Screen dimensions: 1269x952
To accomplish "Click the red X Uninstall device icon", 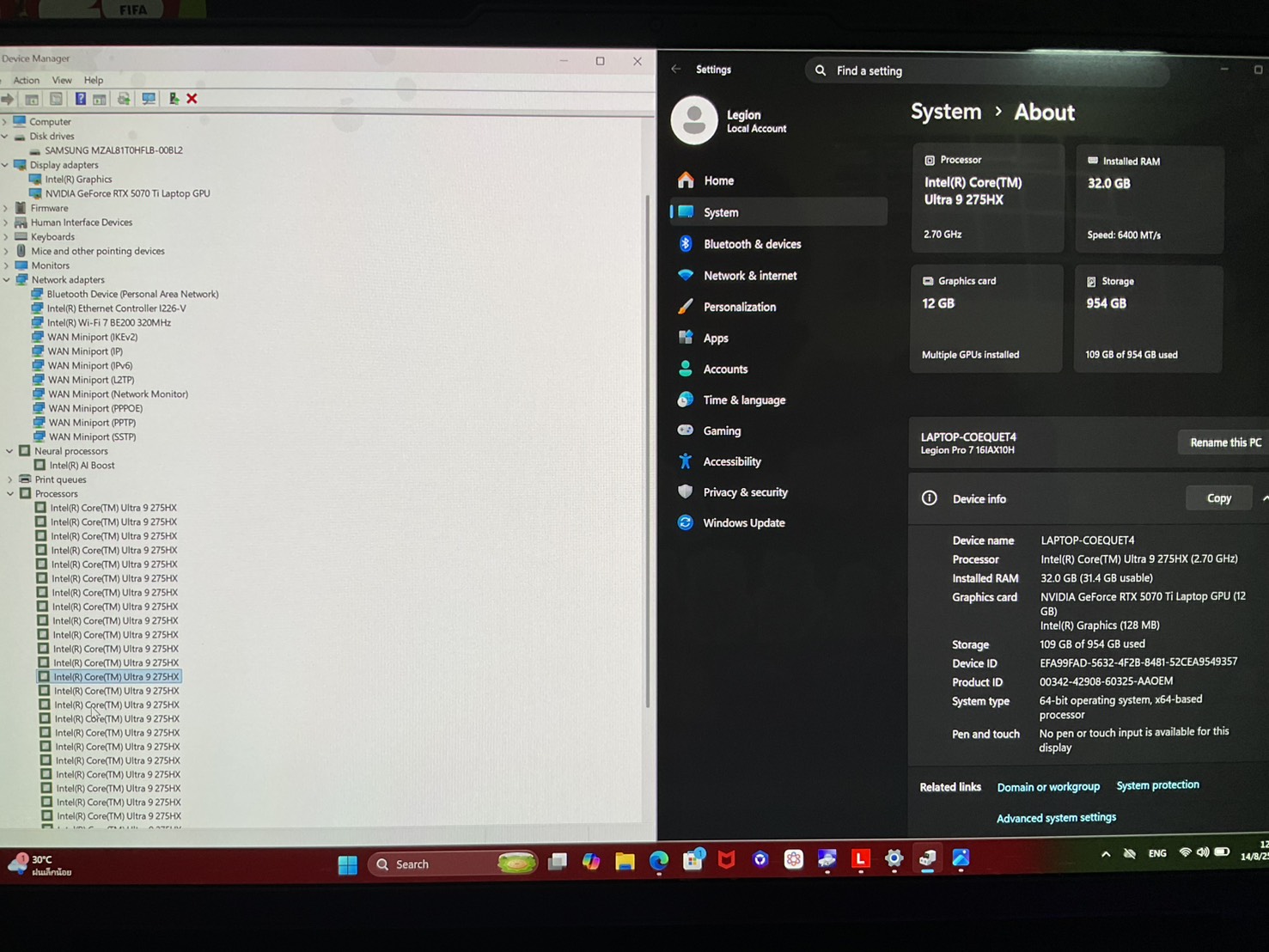I will 192,99.
